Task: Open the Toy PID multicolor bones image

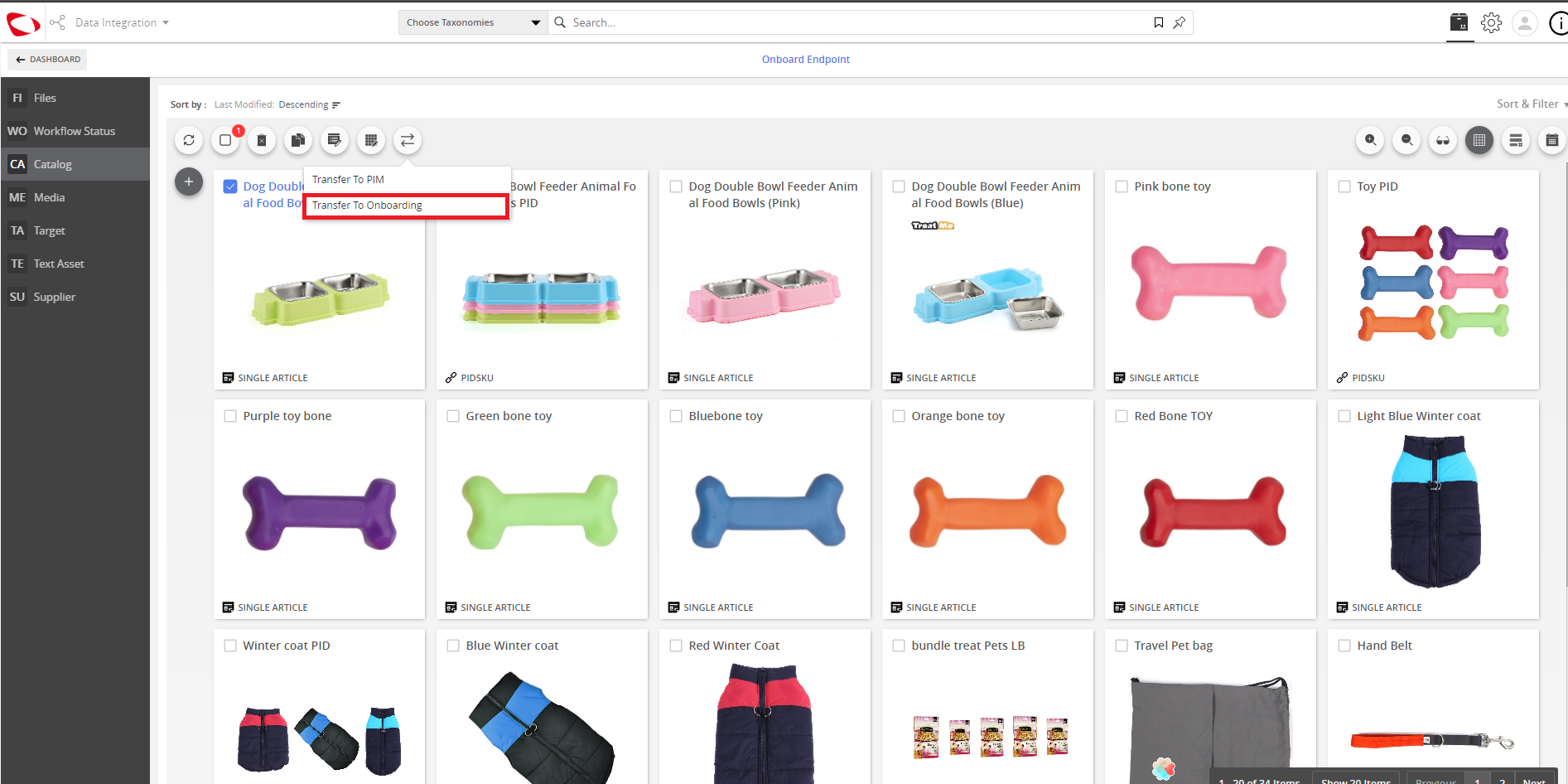Action: coord(1434,283)
